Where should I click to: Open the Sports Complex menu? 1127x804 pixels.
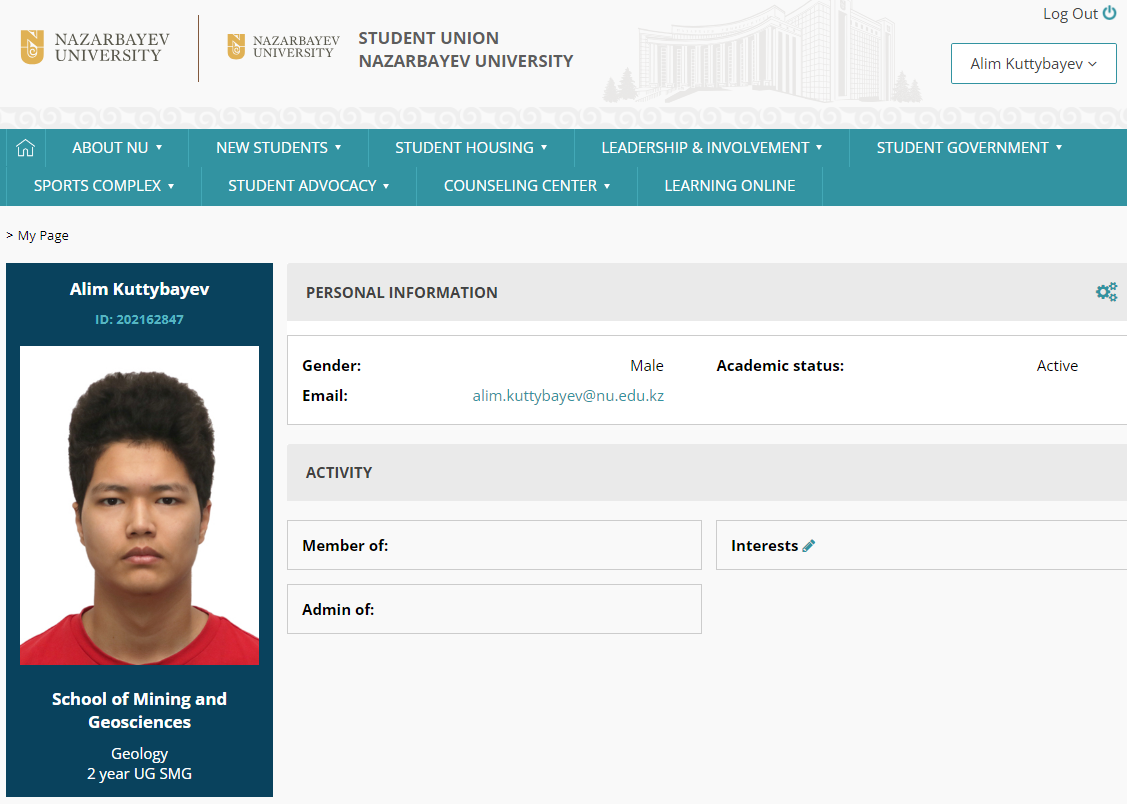[104, 186]
